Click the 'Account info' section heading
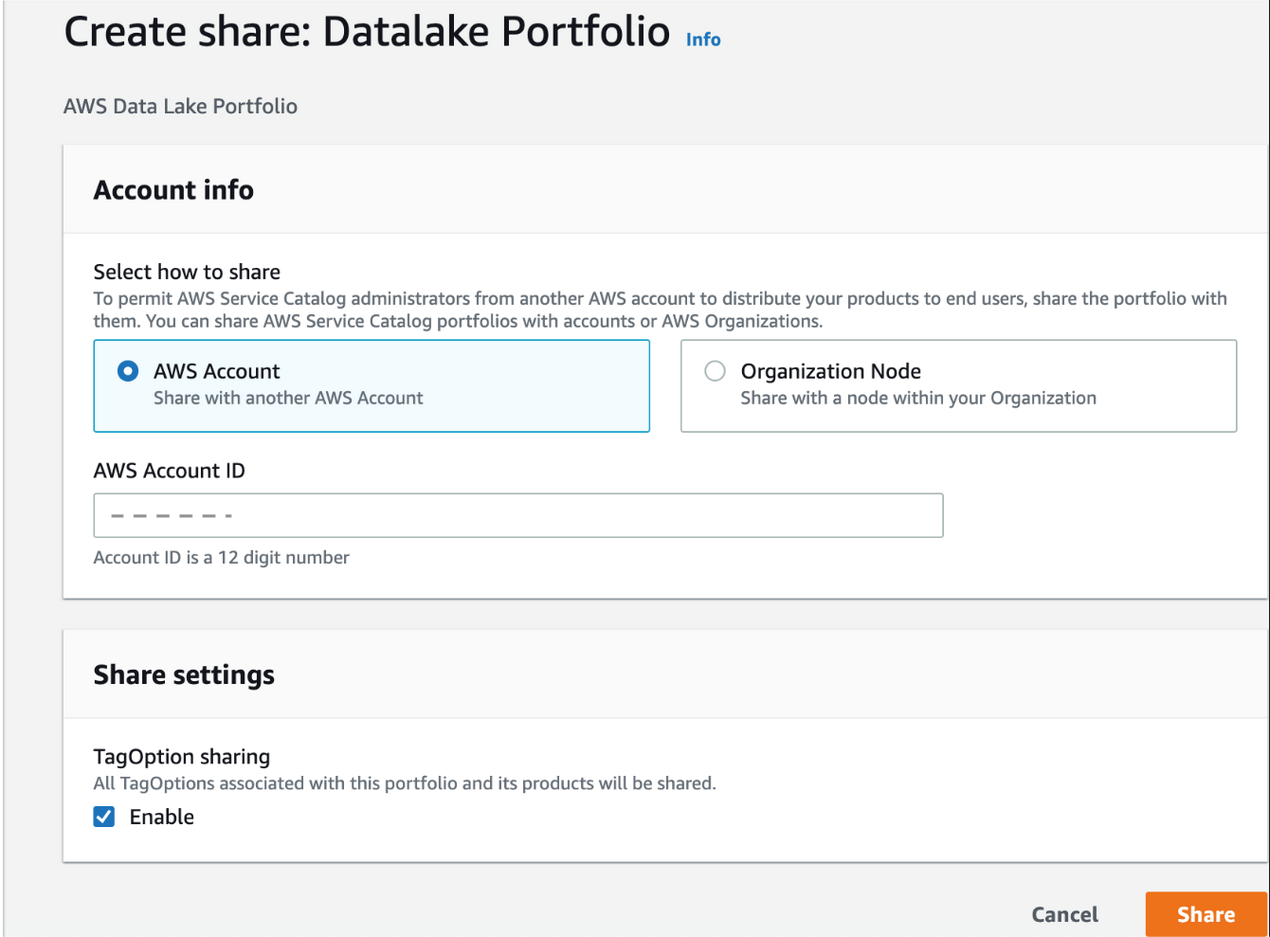 173,189
